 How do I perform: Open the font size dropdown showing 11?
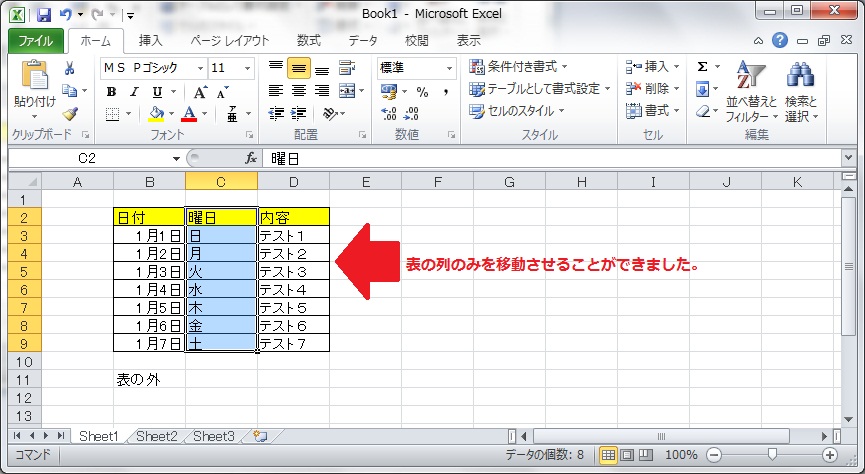point(248,68)
